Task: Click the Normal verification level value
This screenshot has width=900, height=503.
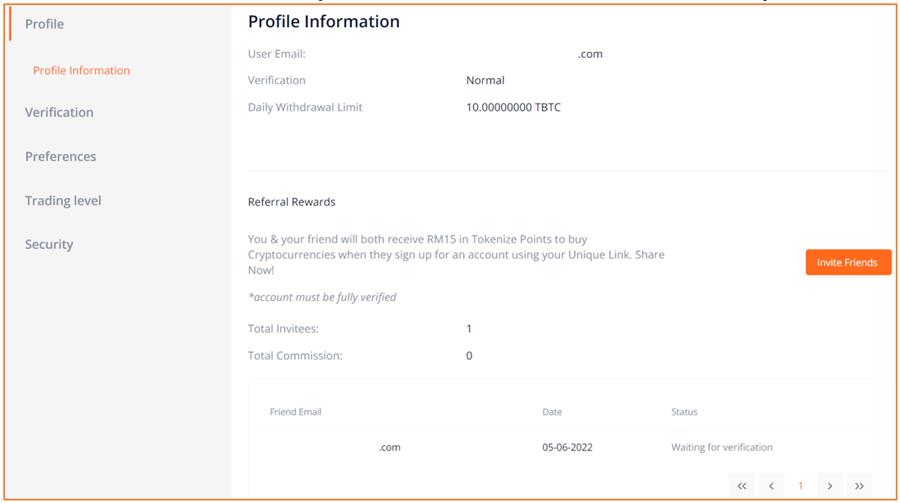Action: pos(485,80)
